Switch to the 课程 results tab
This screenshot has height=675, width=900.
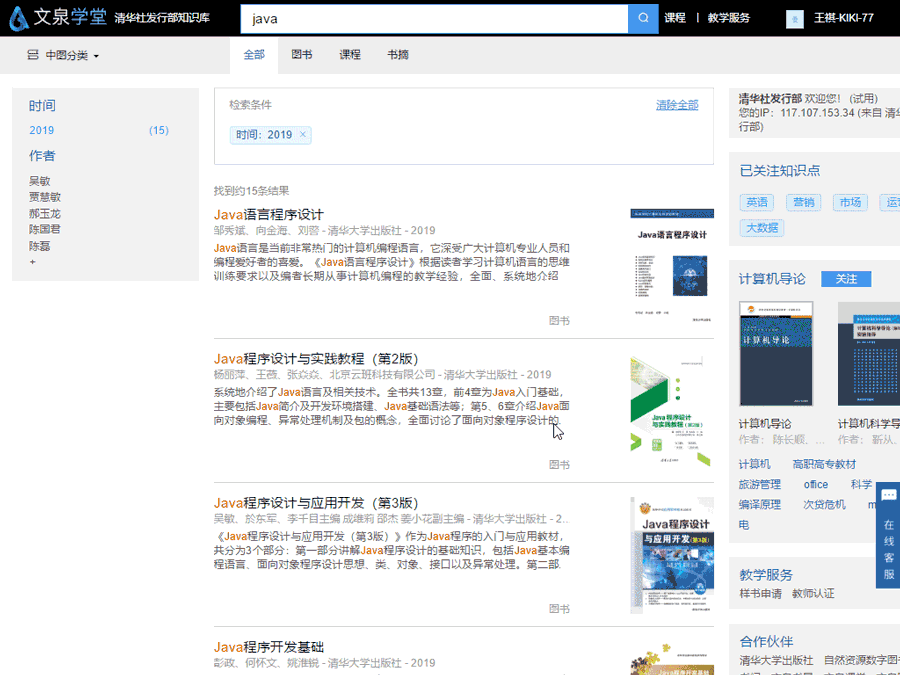(x=350, y=55)
